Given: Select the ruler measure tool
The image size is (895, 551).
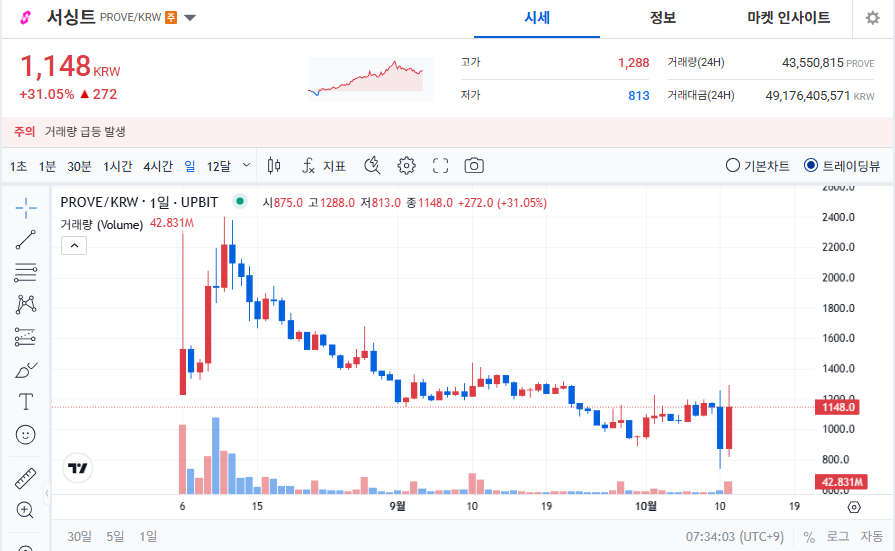Looking at the screenshot, I should (x=26, y=478).
